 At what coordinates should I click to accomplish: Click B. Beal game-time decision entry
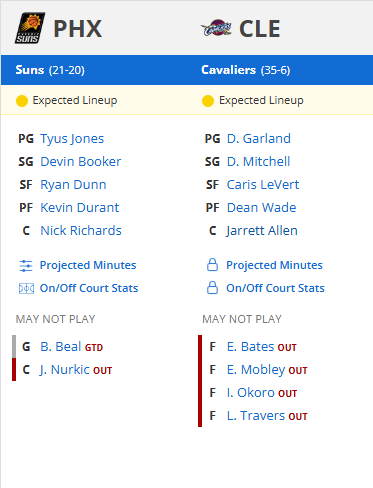tap(71, 347)
